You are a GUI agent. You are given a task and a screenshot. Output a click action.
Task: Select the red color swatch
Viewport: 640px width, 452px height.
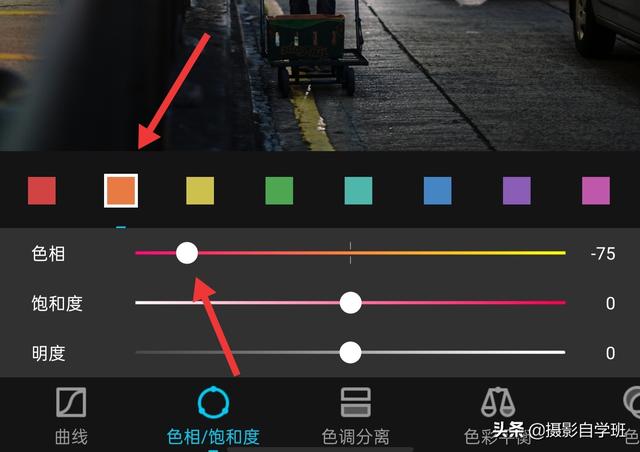(42, 191)
